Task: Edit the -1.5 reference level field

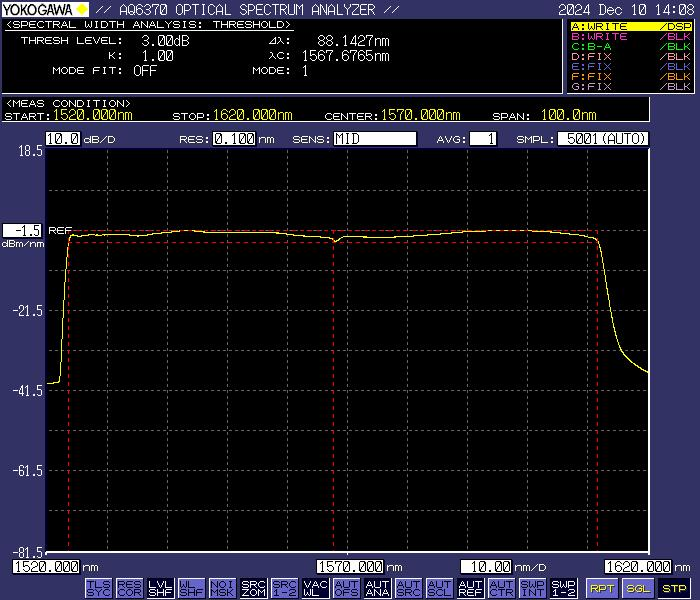Action: 22,231
